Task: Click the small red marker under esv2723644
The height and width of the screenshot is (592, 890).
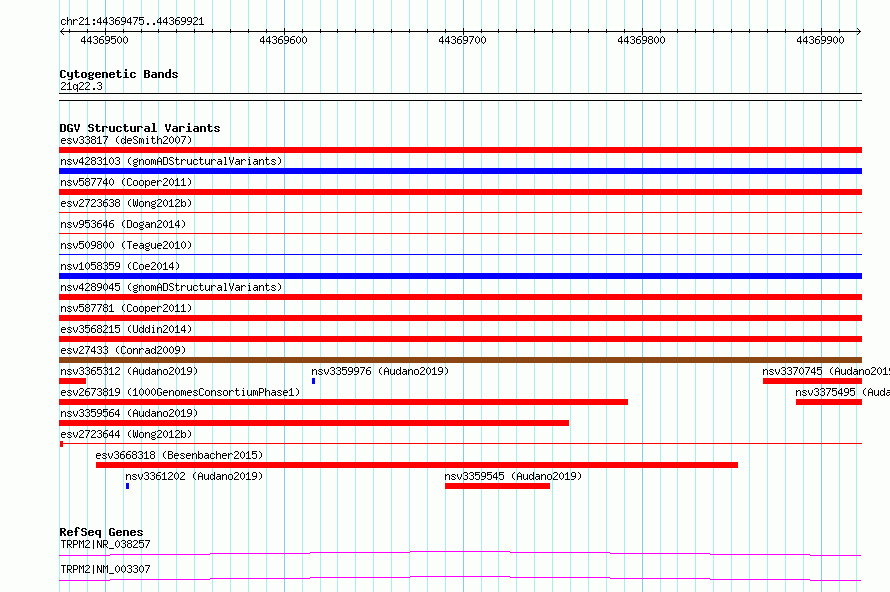Action: tap(61, 444)
